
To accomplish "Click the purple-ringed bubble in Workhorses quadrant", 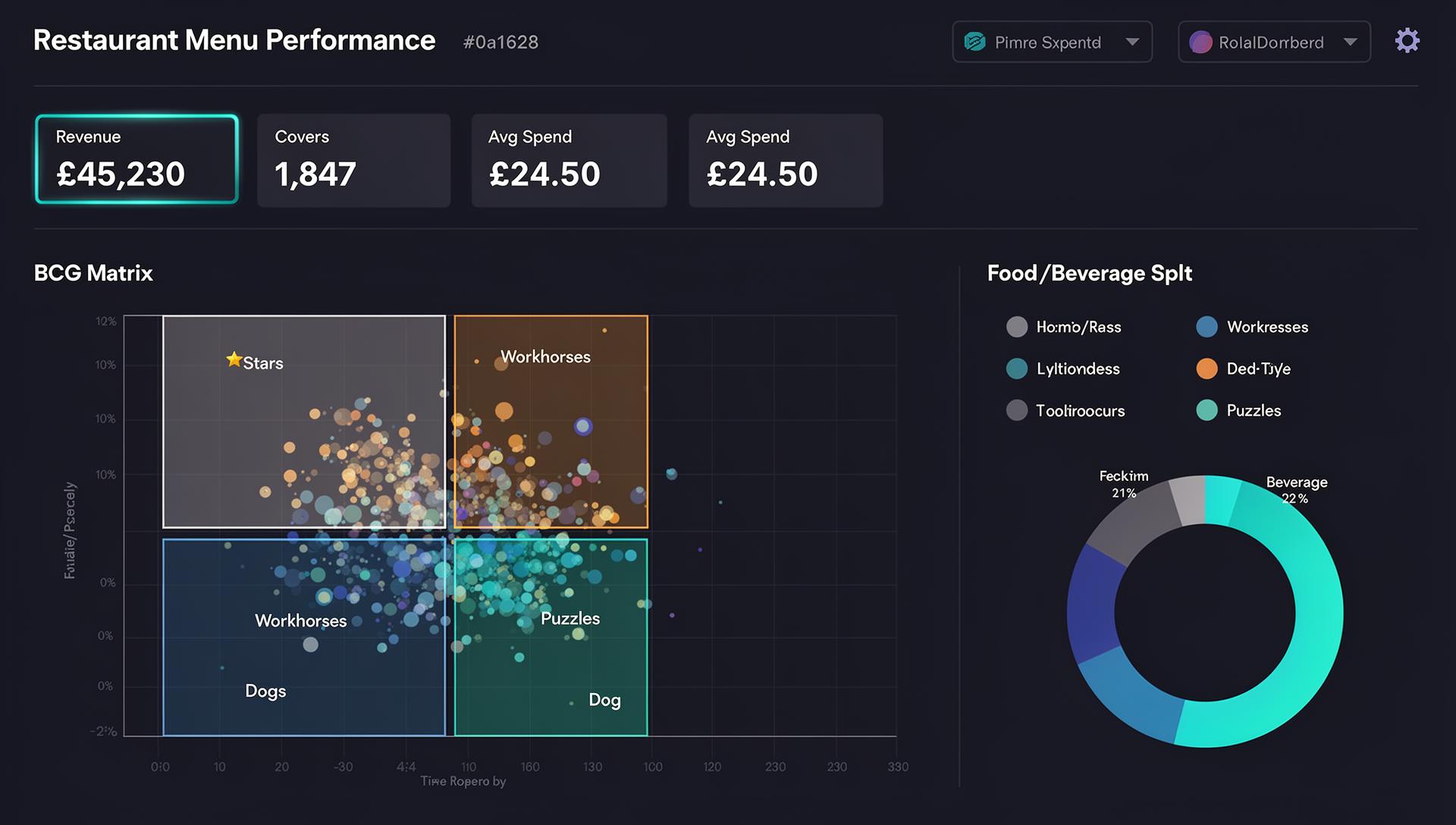I will [x=582, y=426].
